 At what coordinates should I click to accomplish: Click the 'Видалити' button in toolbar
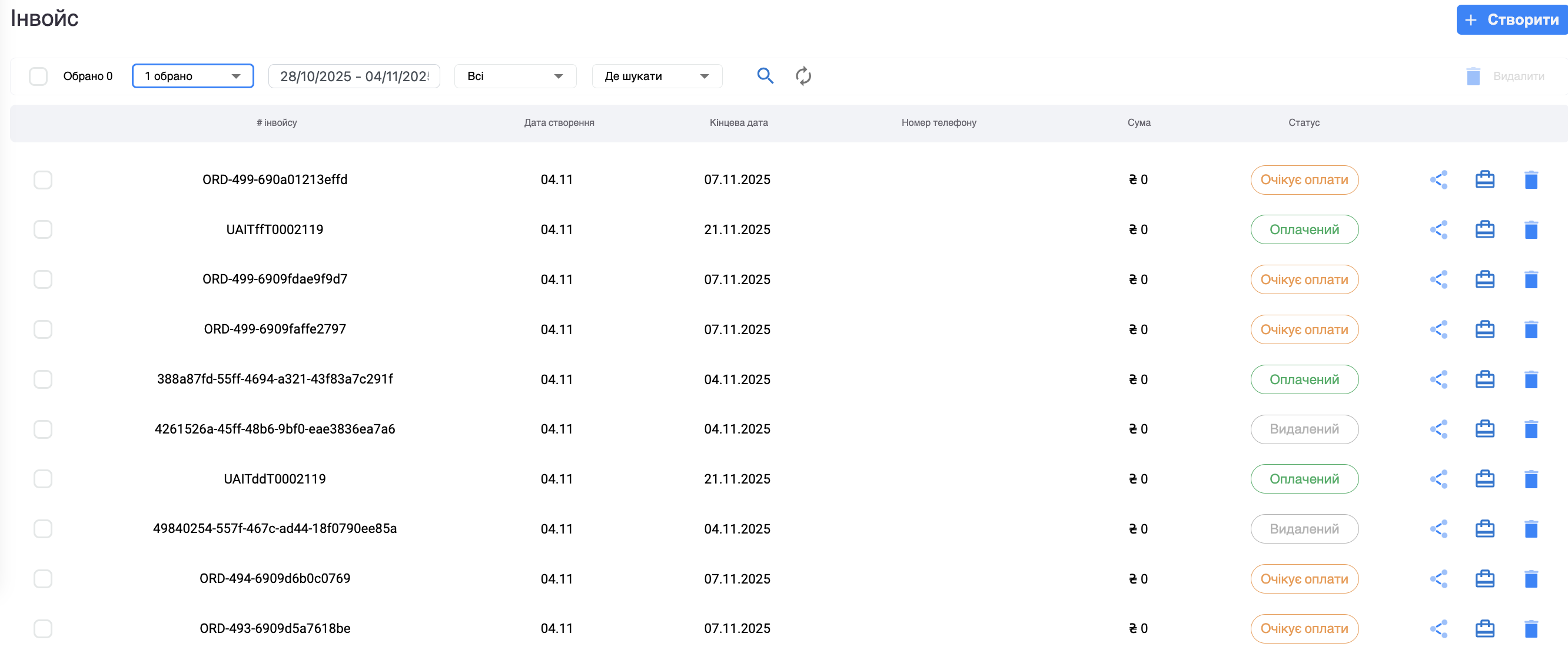coord(1506,76)
